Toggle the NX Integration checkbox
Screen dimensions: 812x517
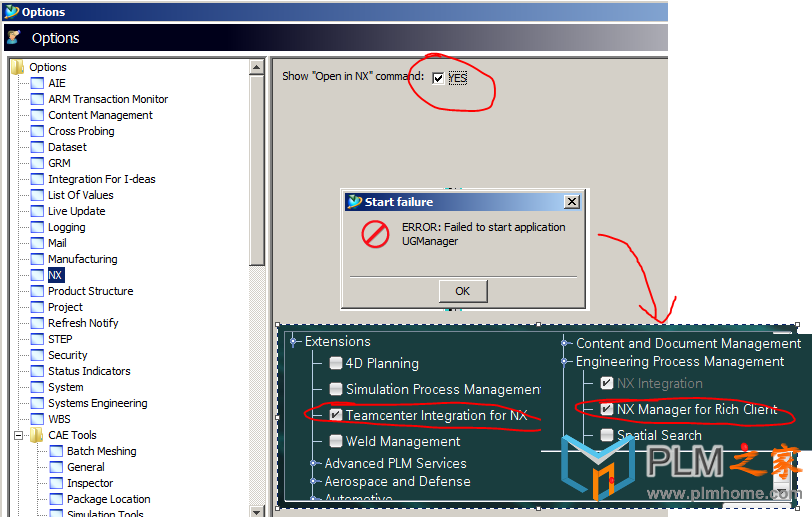[x=607, y=383]
